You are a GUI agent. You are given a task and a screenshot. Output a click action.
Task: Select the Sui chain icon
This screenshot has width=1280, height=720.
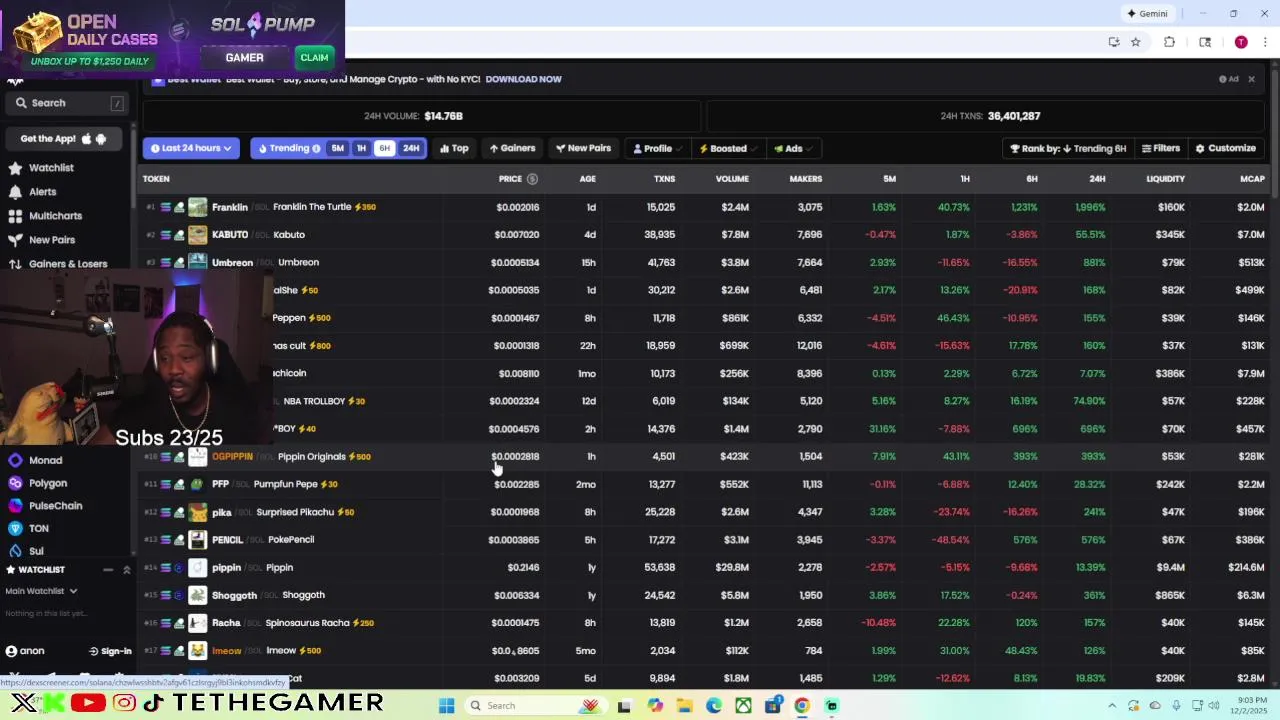pyautogui.click(x=15, y=551)
